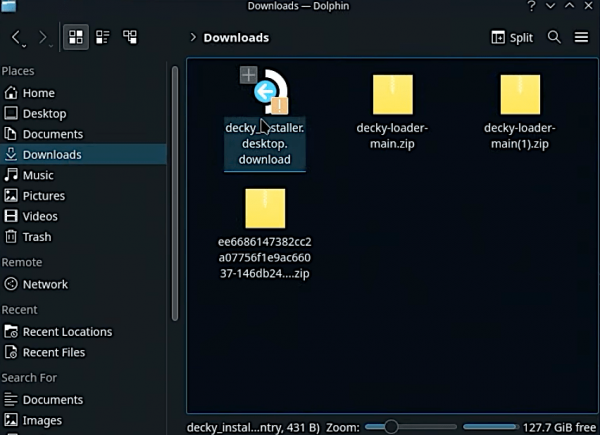Expand the breadcrumb chevron before Downloads
This screenshot has width=600, height=435.
pos(193,37)
